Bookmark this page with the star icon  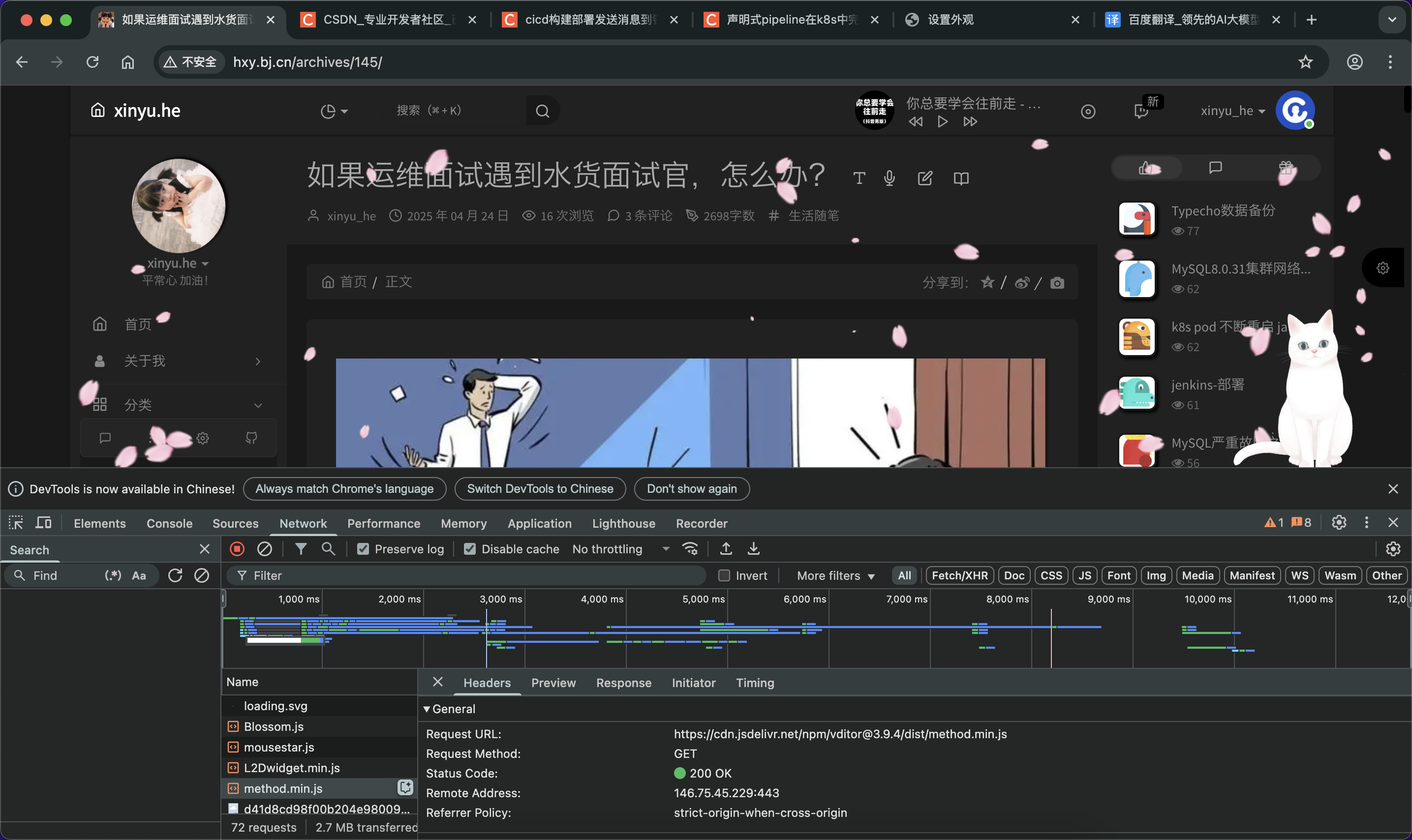1306,61
